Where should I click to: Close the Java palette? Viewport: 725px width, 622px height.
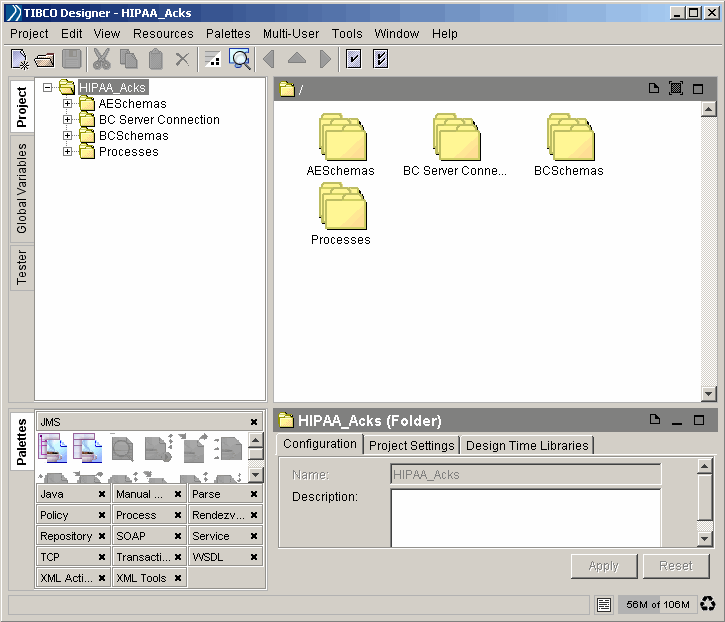click(102, 494)
